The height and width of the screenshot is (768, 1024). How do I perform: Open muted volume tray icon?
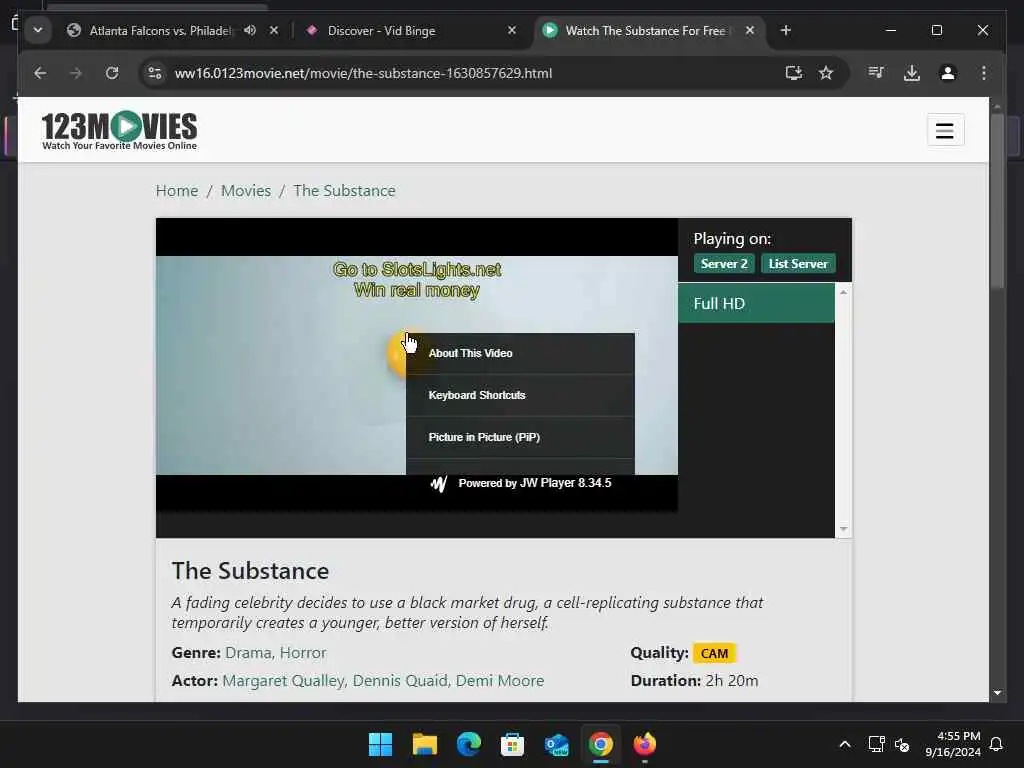click(902, 744)
